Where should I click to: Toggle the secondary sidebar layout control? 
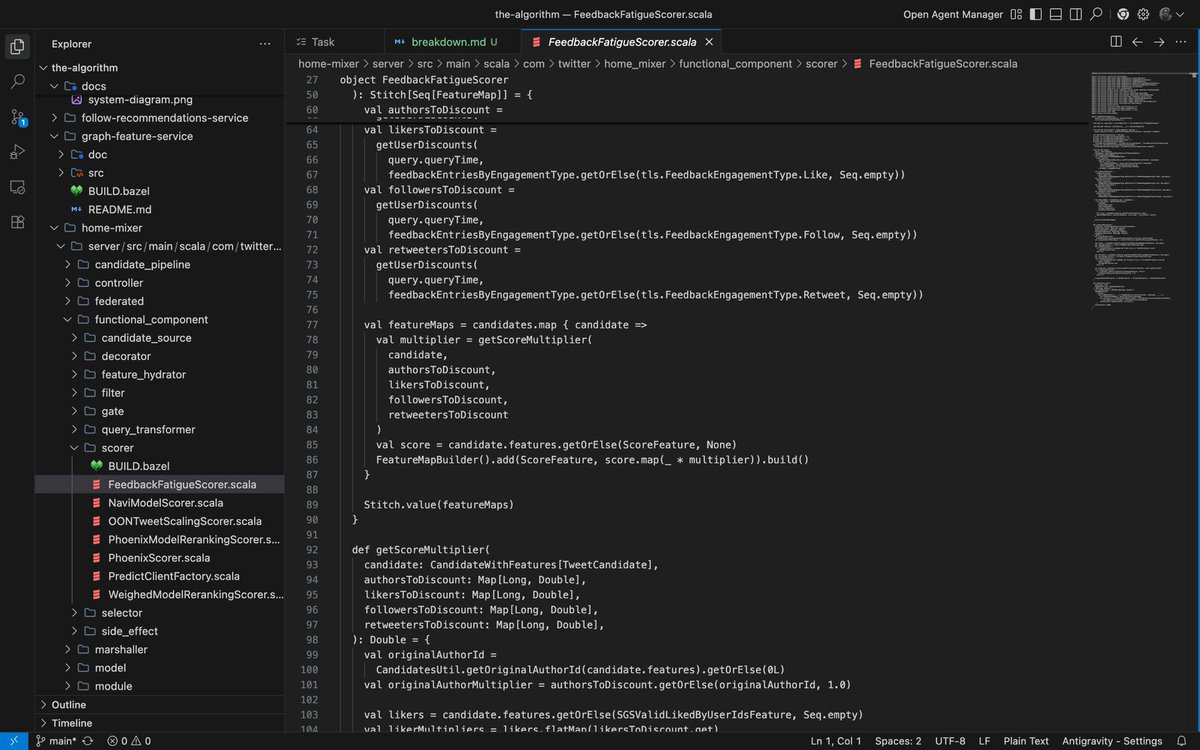tap(1075, 15)
